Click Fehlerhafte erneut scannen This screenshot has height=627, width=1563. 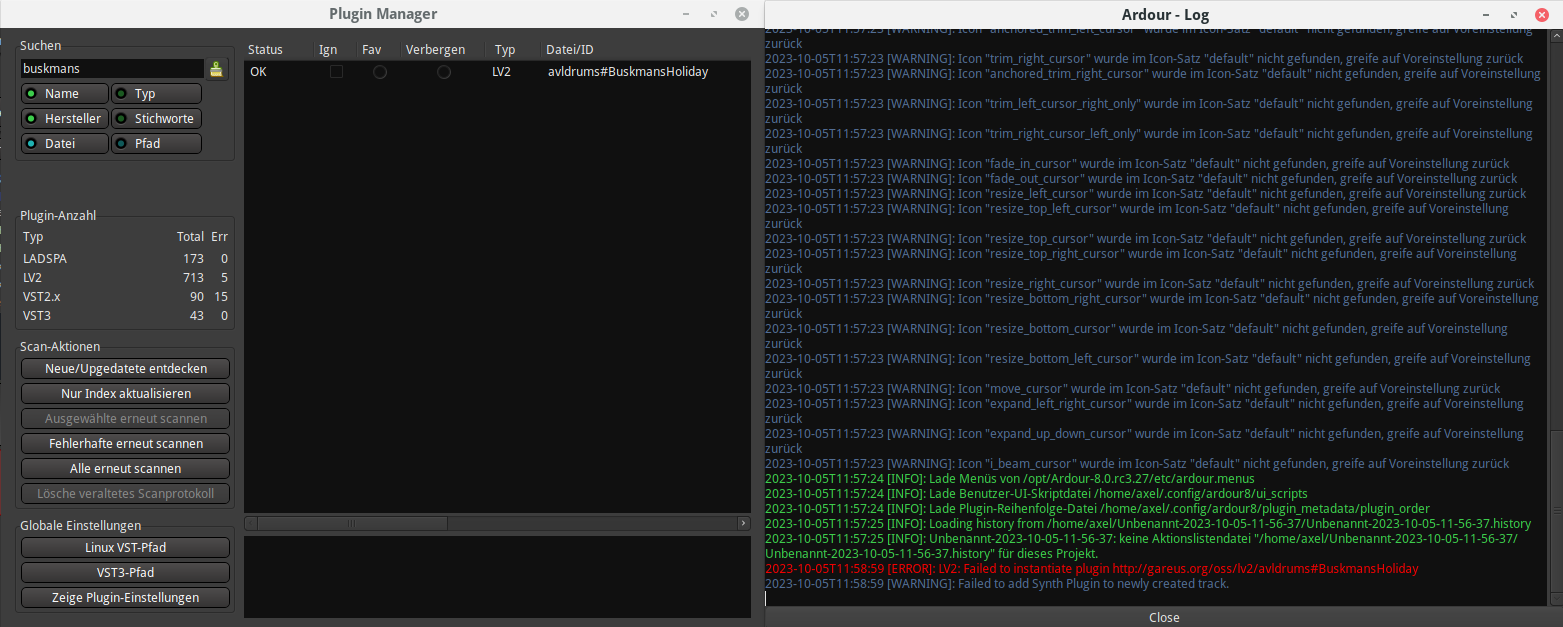[126, 443]
